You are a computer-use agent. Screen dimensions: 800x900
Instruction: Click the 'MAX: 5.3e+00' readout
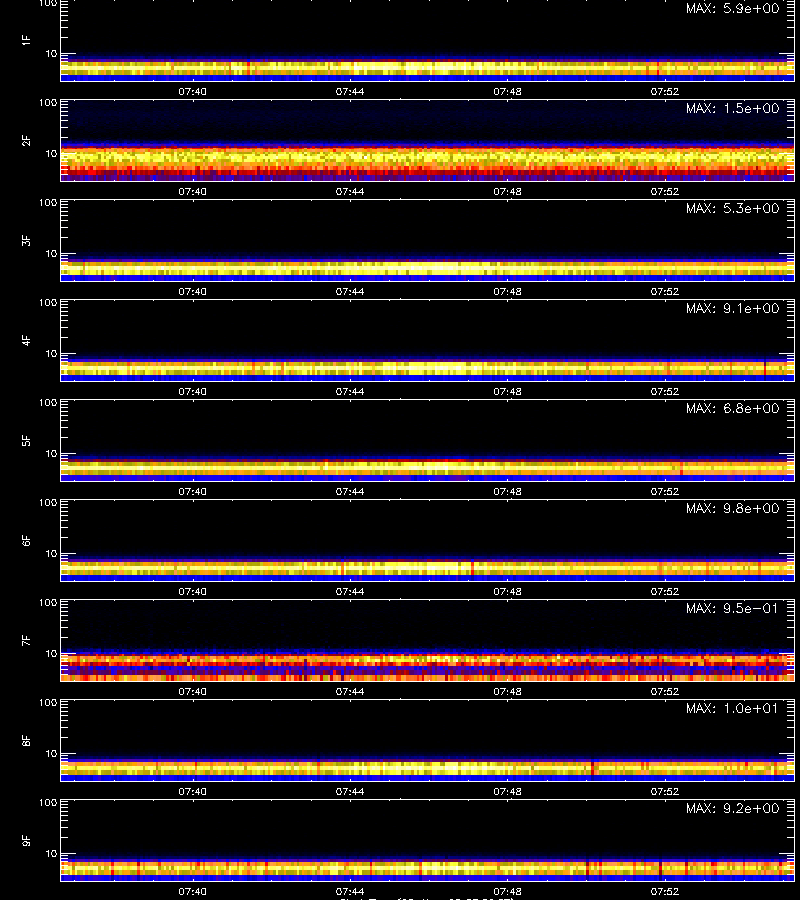(732, 208)
